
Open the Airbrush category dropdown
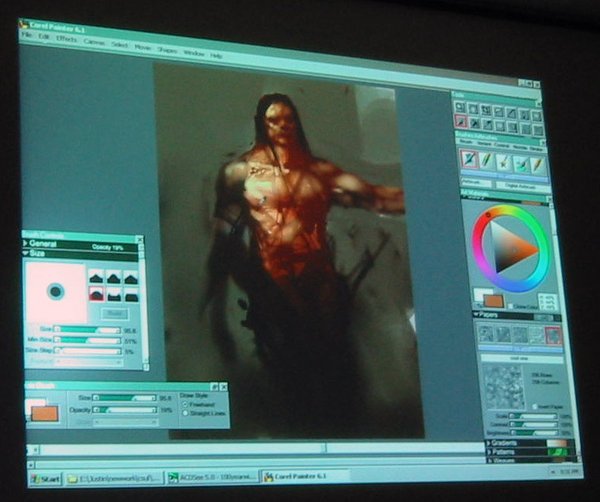476,183
